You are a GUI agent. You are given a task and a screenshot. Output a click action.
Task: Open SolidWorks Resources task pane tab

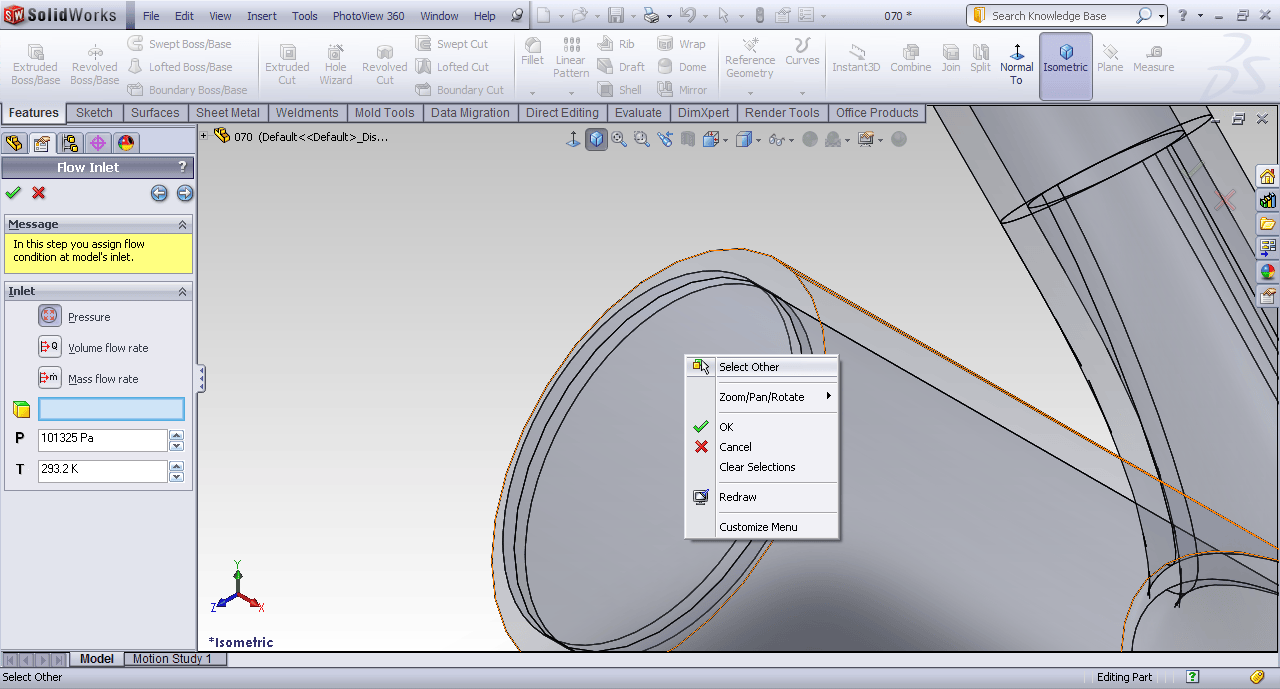tap(1268, 177)
